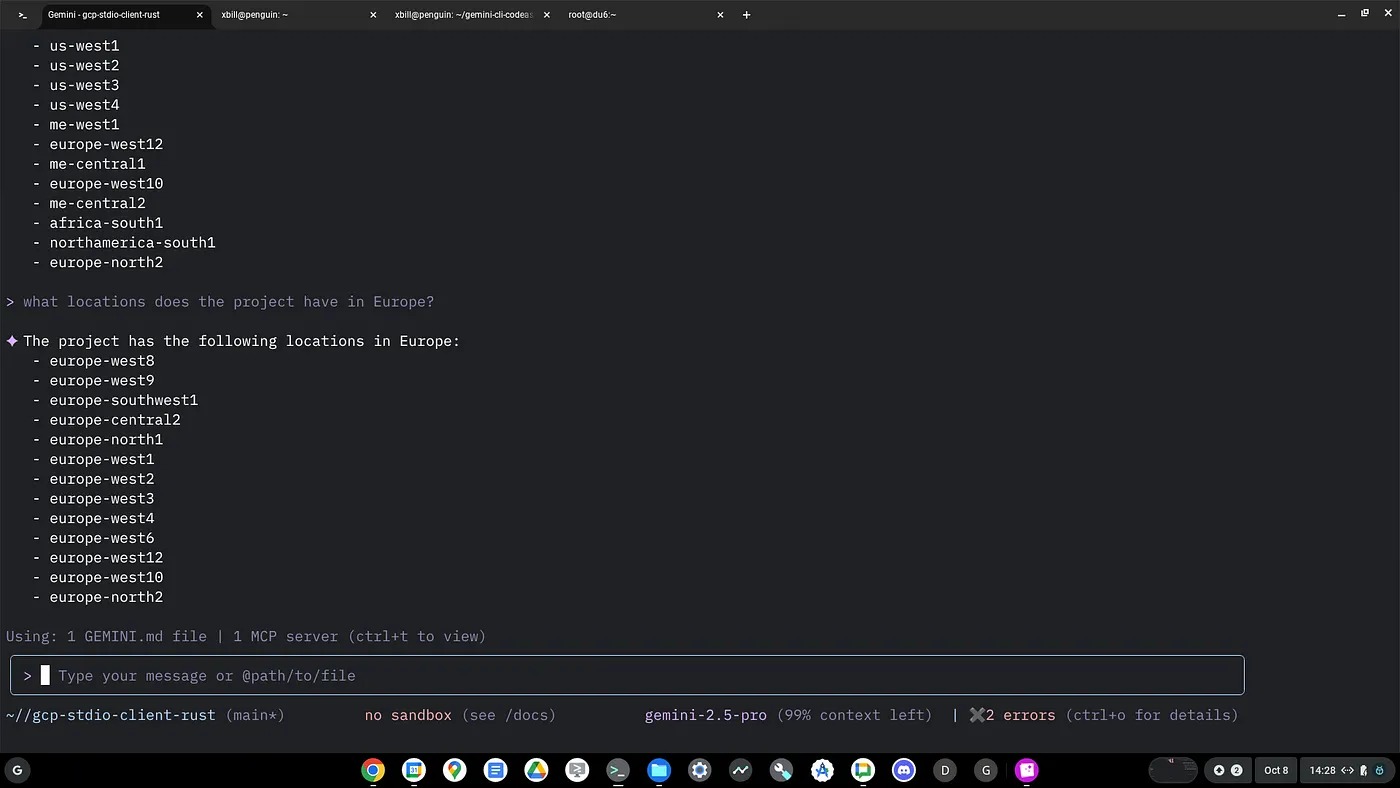1400x788 pixels.
Task: Open Google Maps app icon
Action: [x=454, y=770]
